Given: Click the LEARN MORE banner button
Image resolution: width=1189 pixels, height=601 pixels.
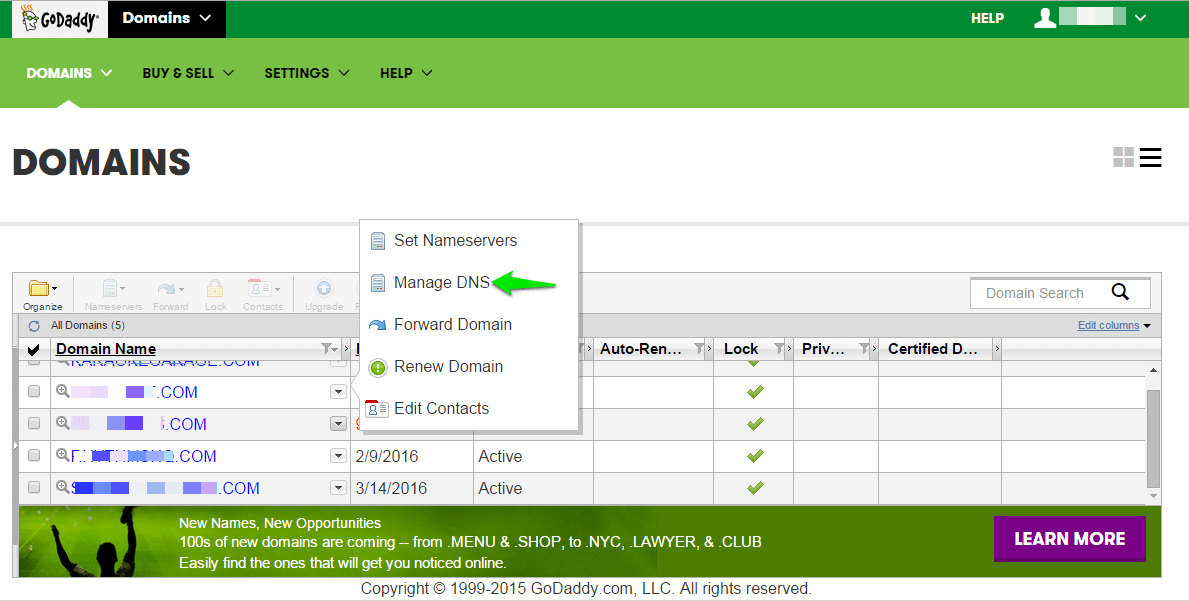Looking at the screenshot, I should (1070, 539).
